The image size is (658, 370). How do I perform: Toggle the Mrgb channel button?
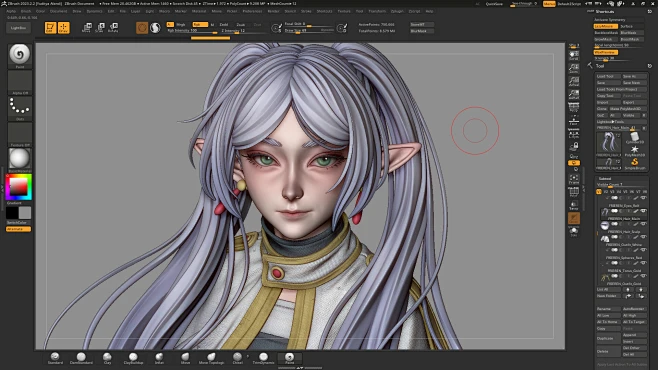180,24
